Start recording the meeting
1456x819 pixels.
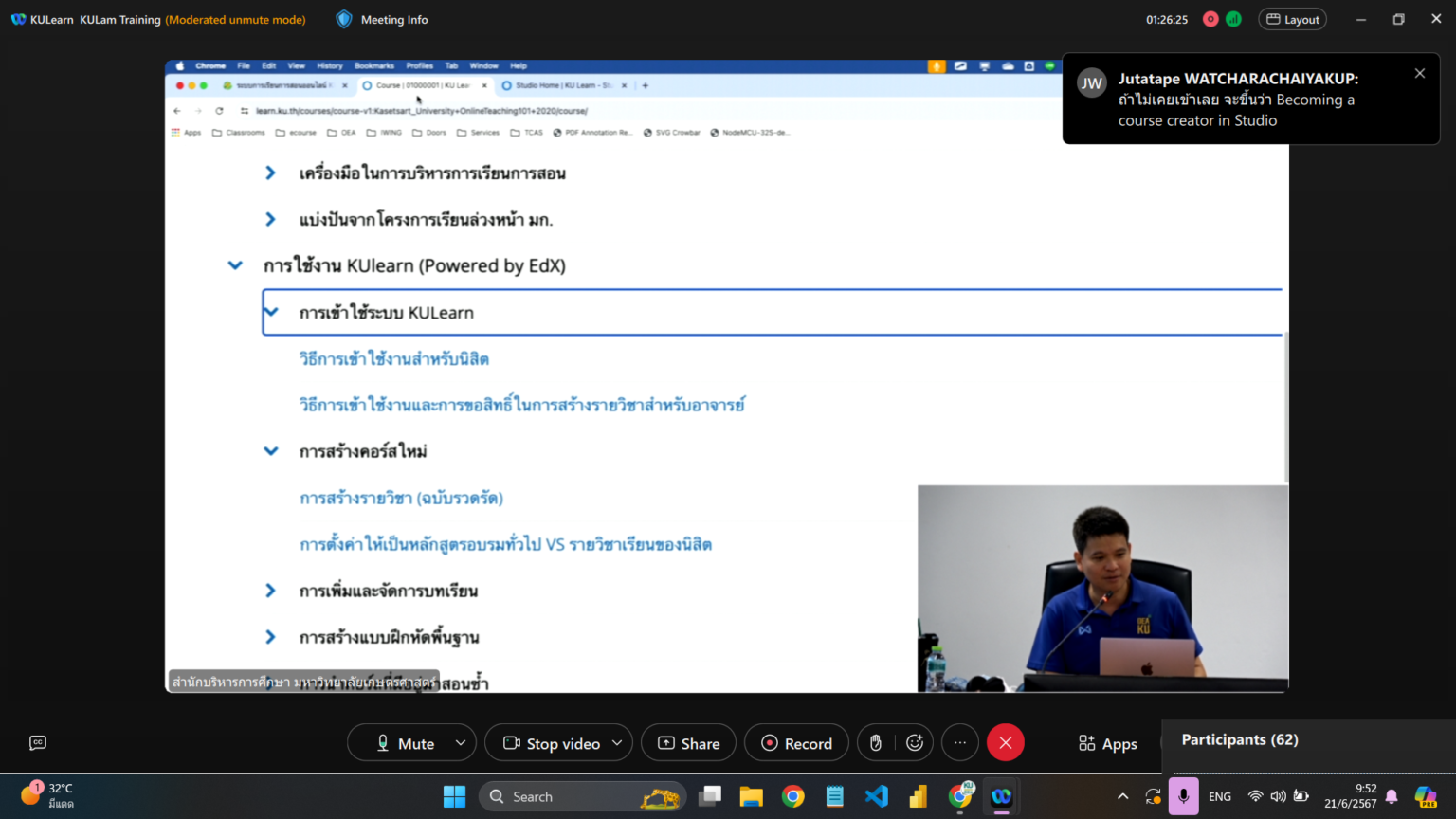pyautogui.click(x=796, y=742)
